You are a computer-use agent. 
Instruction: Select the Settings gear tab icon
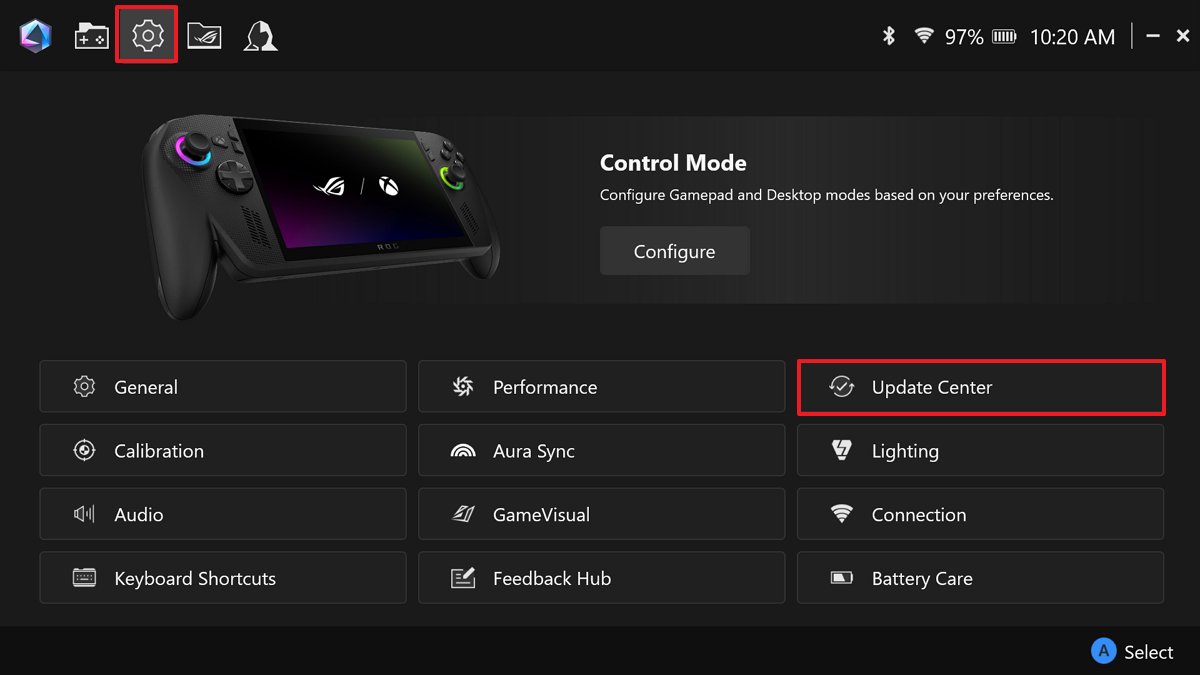click(x=147, y=36)
